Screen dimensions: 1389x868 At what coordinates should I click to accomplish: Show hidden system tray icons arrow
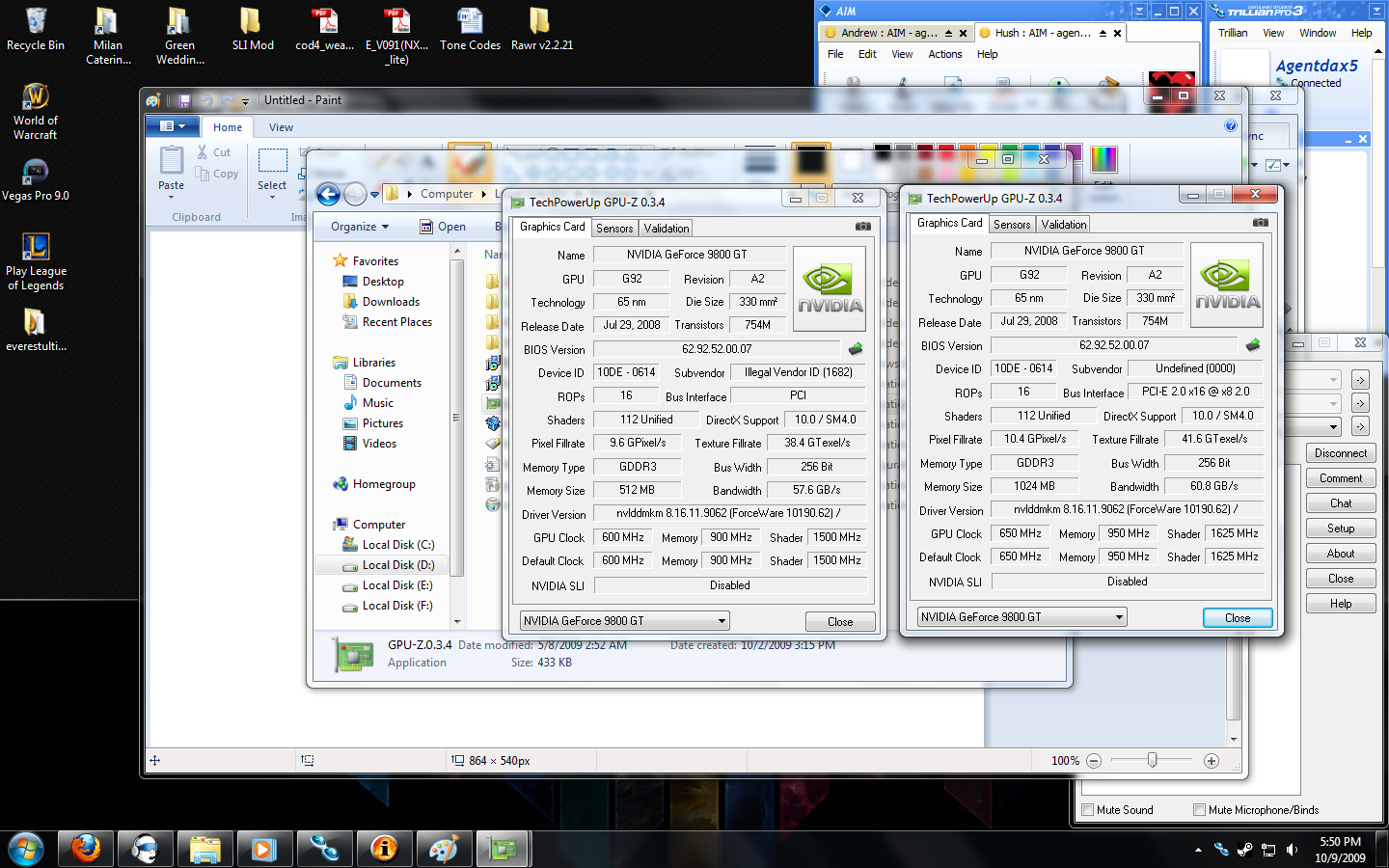pos(1198,850)
